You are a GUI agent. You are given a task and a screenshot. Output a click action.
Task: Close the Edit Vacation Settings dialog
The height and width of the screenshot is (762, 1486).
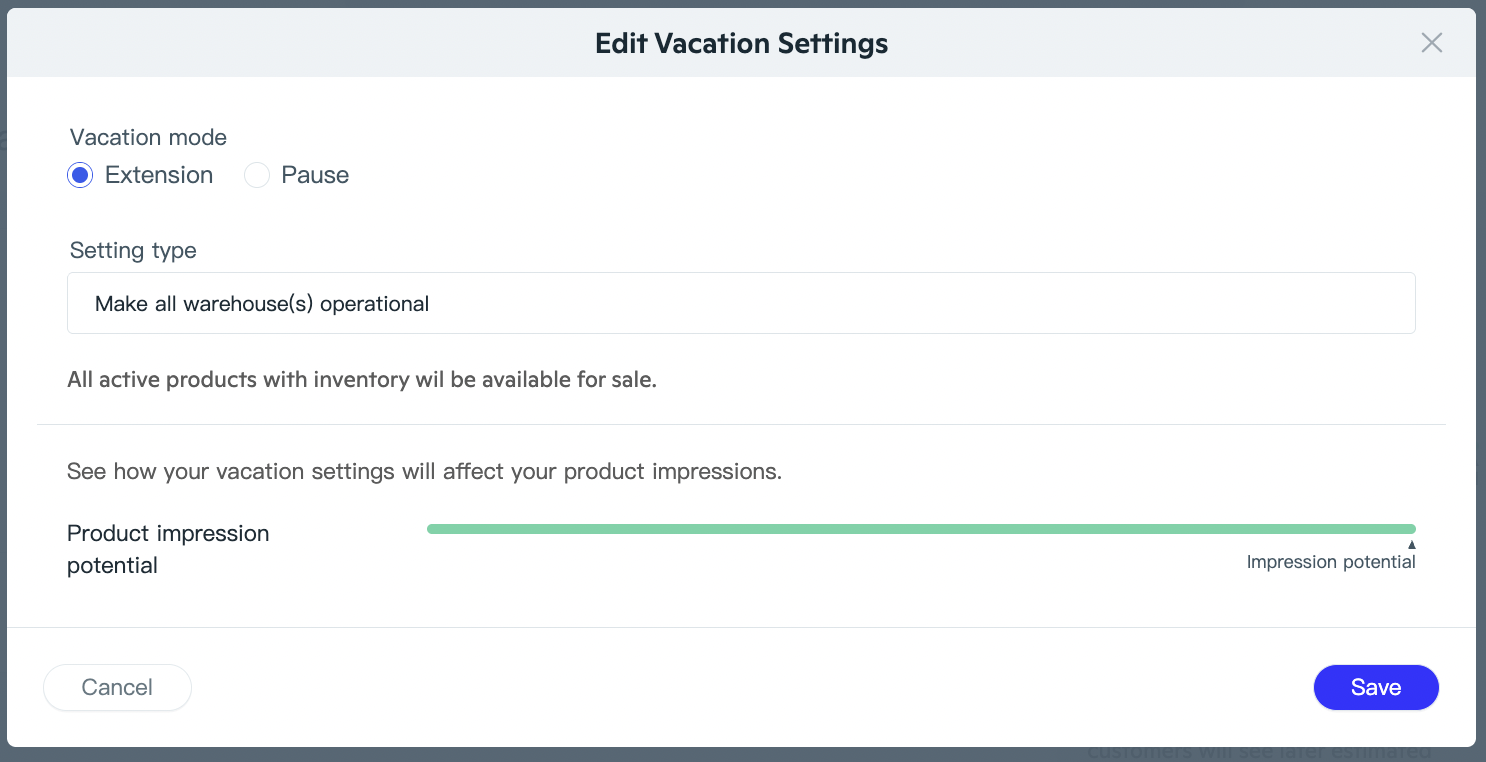[x=1431, y=43]
